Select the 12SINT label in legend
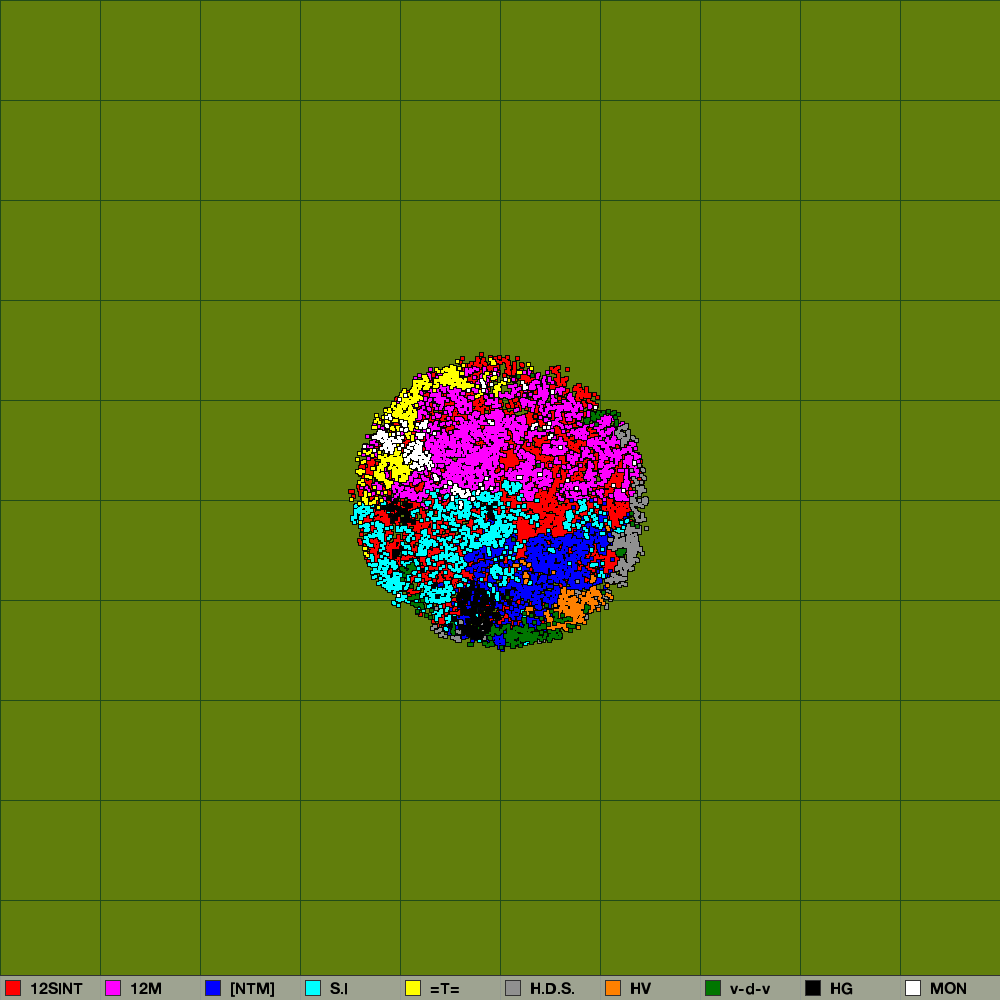 [56, 989]
